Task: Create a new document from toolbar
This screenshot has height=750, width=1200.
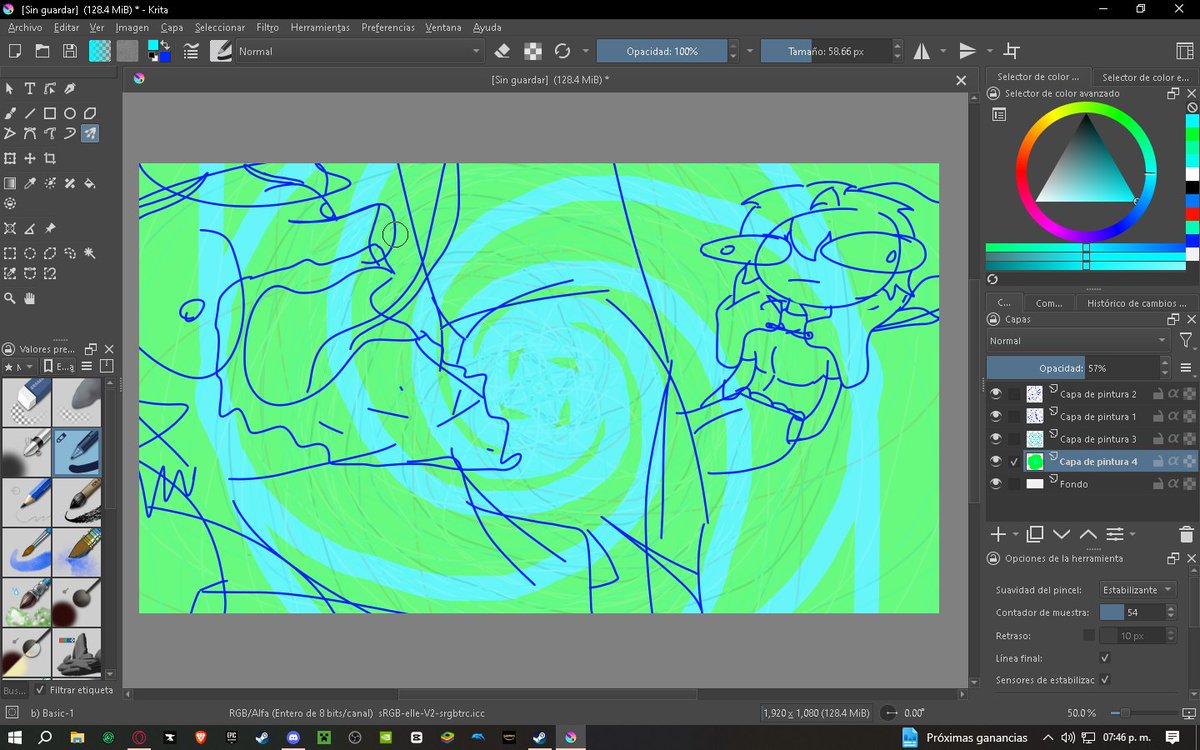Action: [15, 51]
